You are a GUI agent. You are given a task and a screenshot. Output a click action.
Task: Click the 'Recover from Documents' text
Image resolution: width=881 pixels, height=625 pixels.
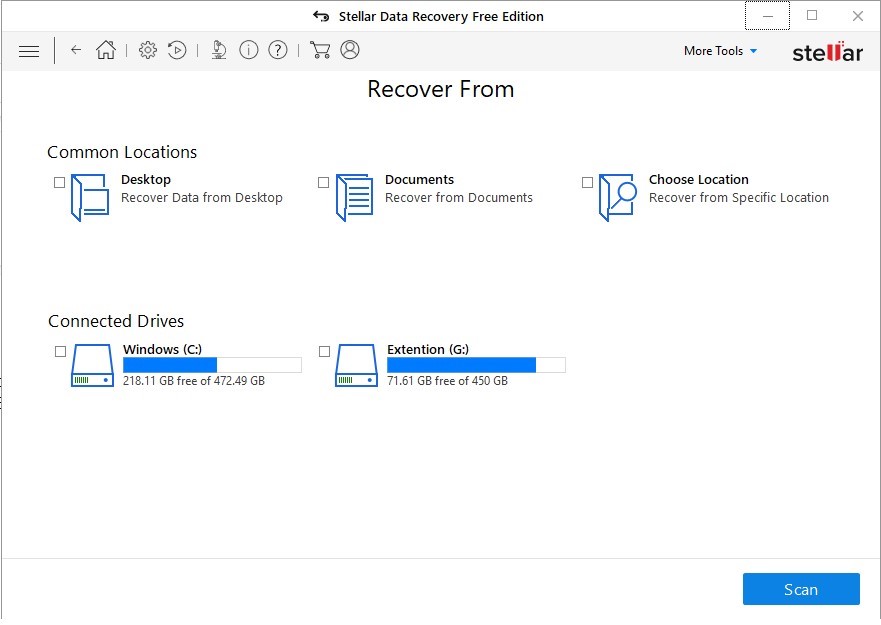click(458, 198)
